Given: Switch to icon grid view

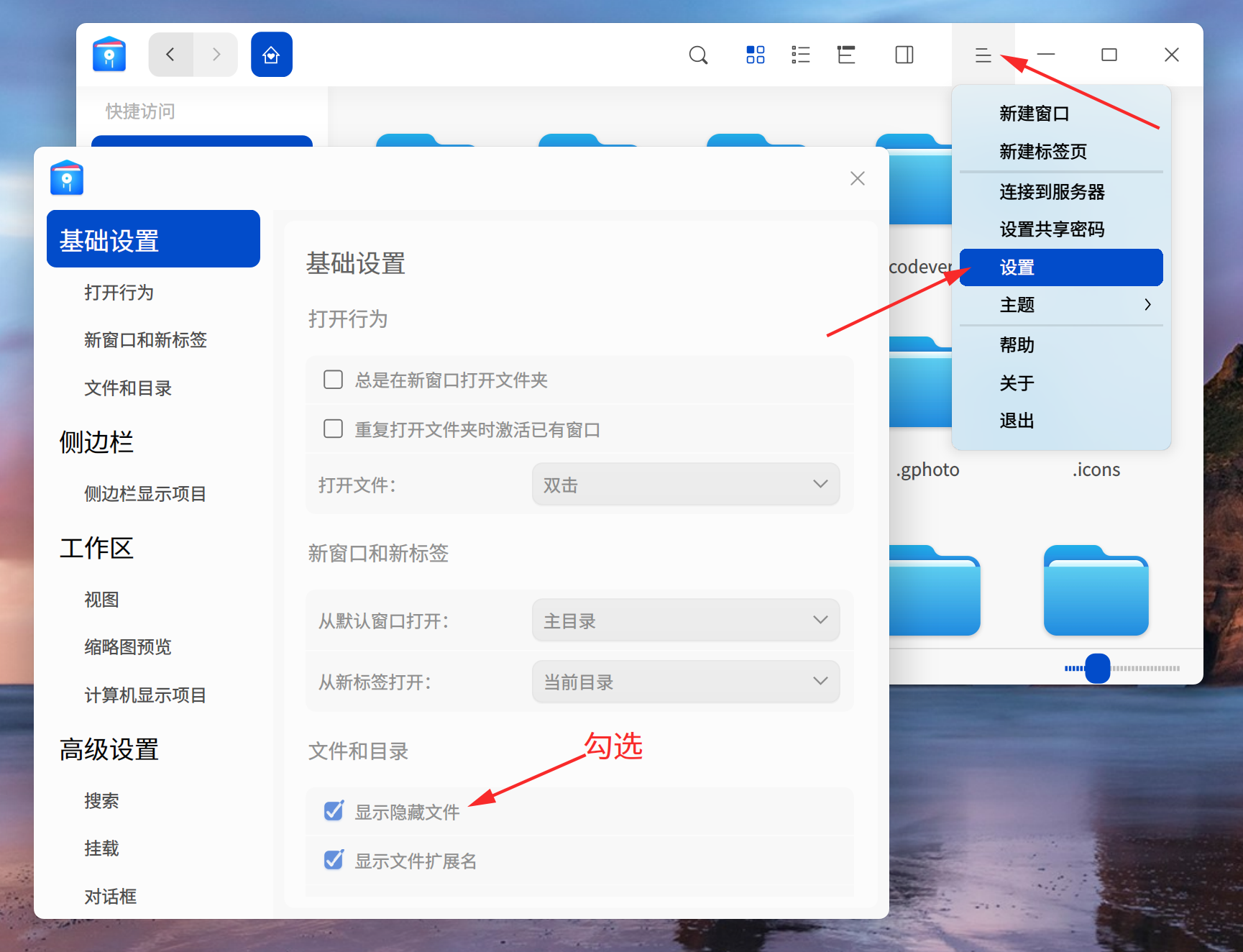Looking at the screenshot, I should [x=756, y=55].
